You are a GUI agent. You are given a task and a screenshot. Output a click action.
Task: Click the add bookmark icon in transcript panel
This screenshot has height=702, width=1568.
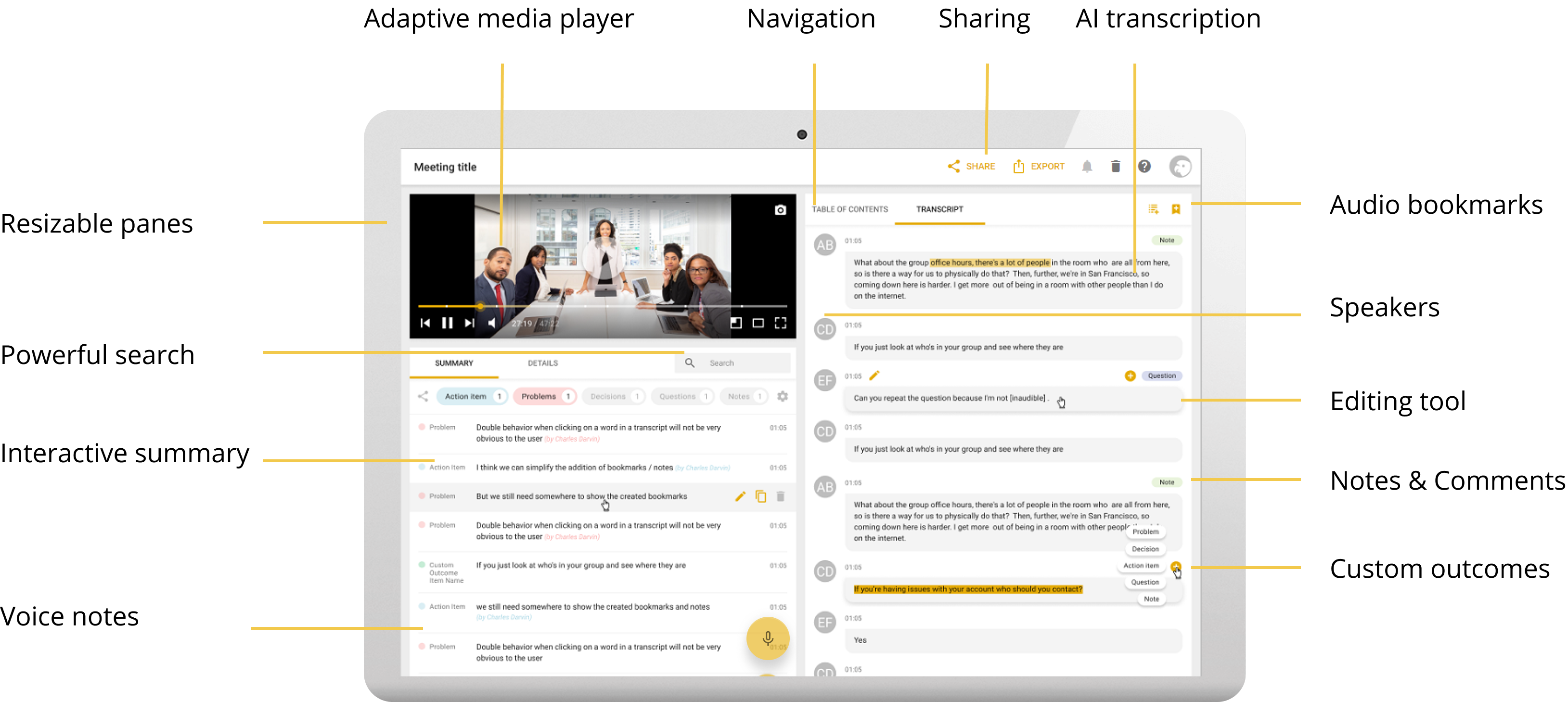pyautogui.click(x=1175, y=209)
